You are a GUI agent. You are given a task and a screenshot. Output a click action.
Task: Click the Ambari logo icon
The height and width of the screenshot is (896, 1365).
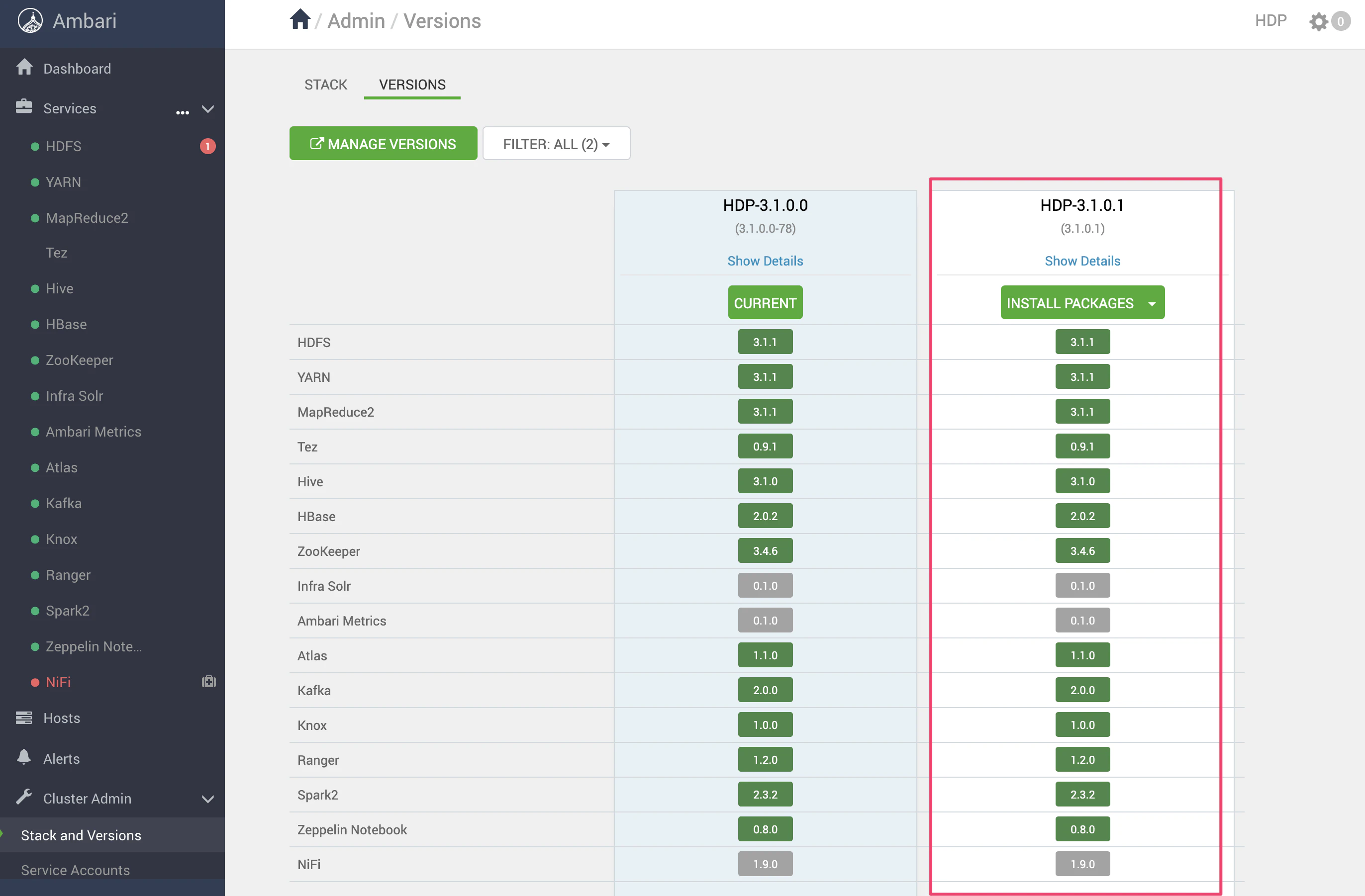pyautogui.click(x=30, y=21)
